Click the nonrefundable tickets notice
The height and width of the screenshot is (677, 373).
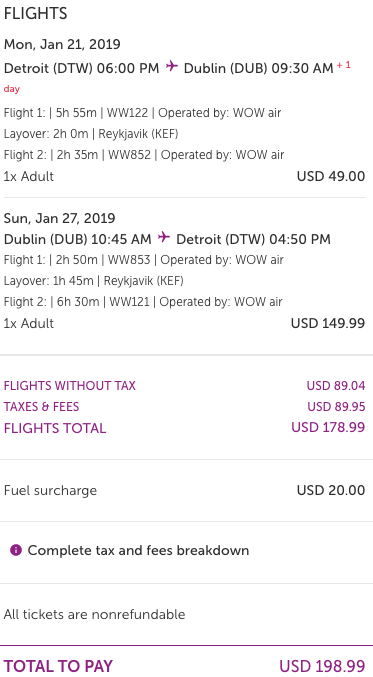[x=94, y=614]
